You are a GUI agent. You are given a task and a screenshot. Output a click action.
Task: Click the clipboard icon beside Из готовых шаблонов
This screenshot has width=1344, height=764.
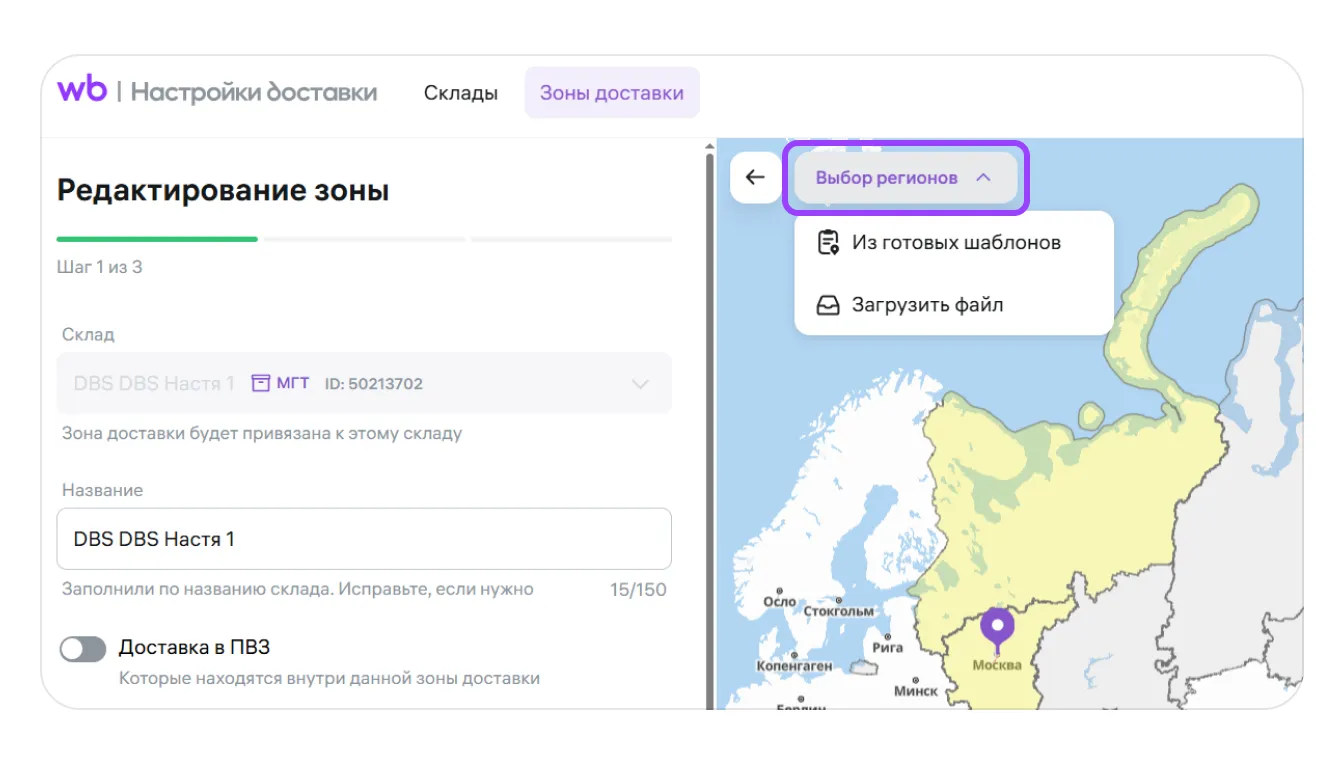coord(828,243)
